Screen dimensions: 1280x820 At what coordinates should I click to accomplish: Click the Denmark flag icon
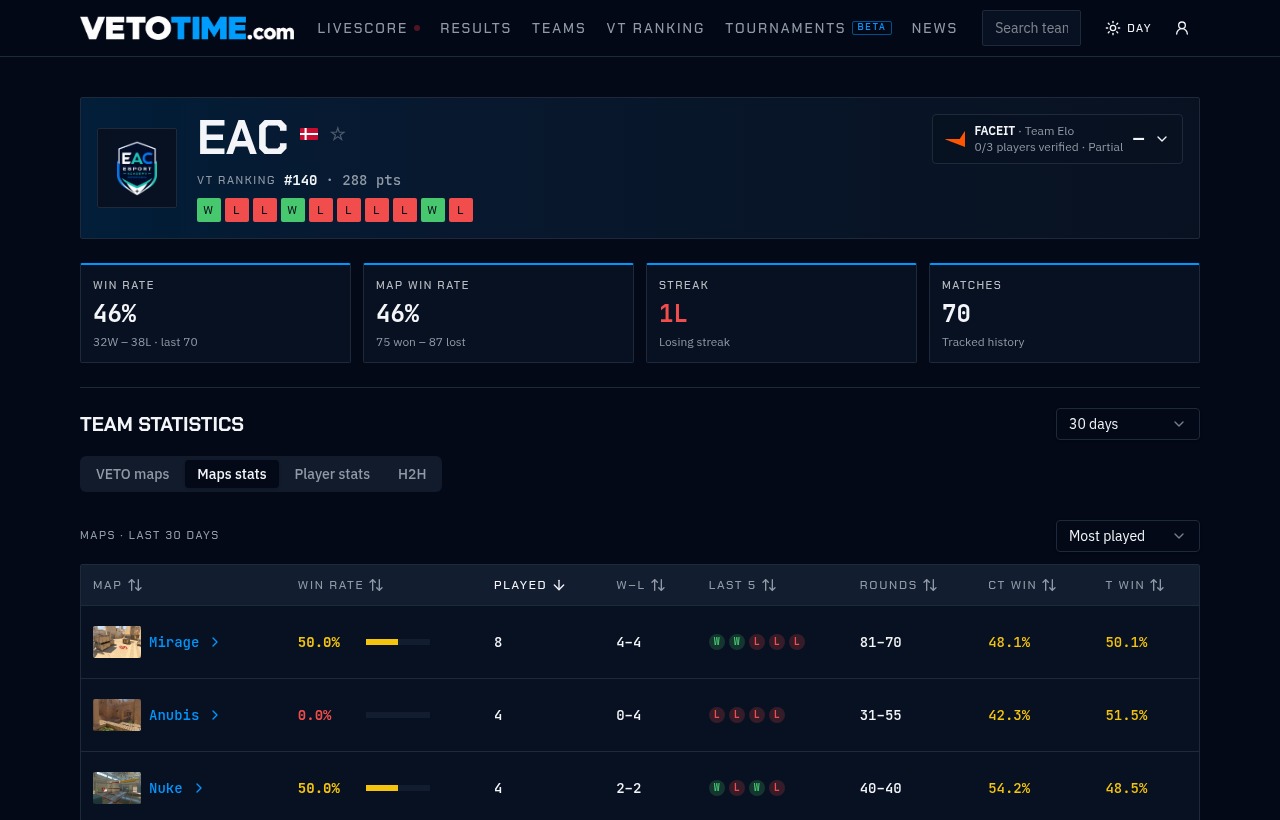[x=309, y=134]
